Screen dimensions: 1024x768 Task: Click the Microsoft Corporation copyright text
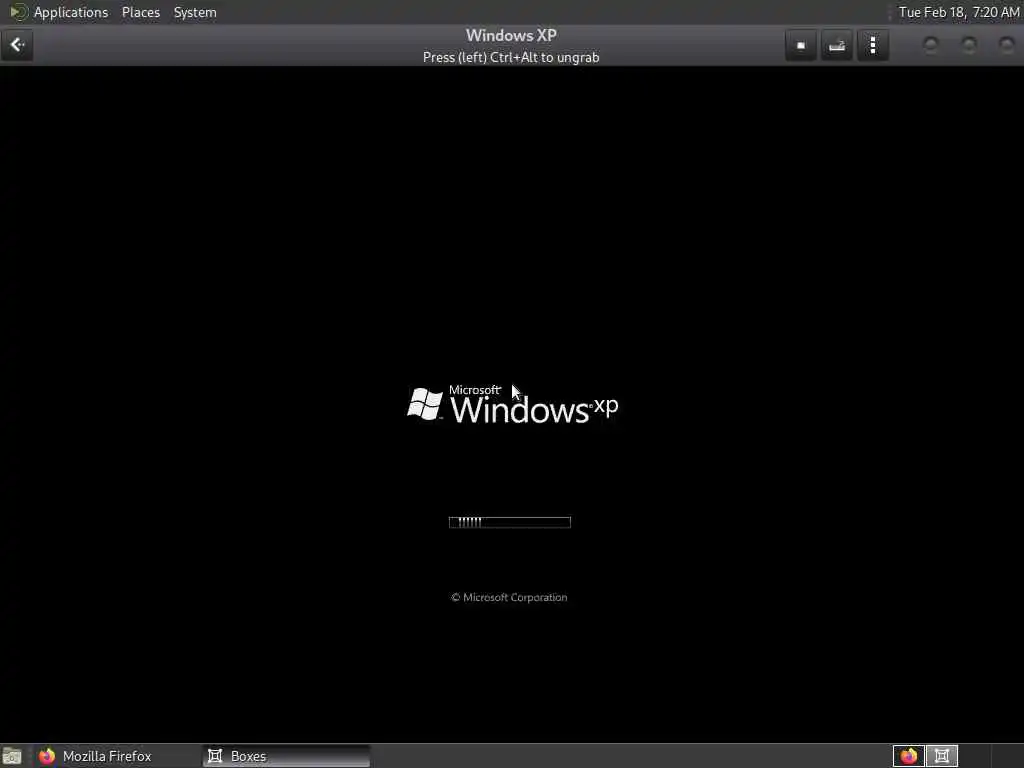[x=509, y=597]
